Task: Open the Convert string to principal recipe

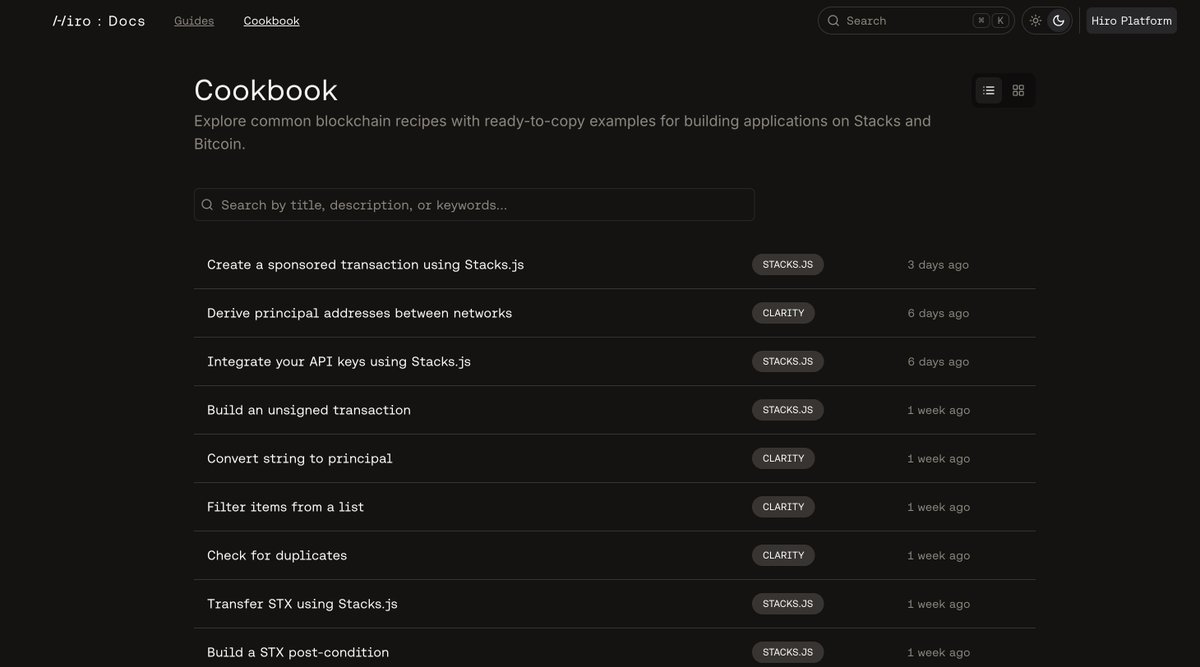Action: 299,458
